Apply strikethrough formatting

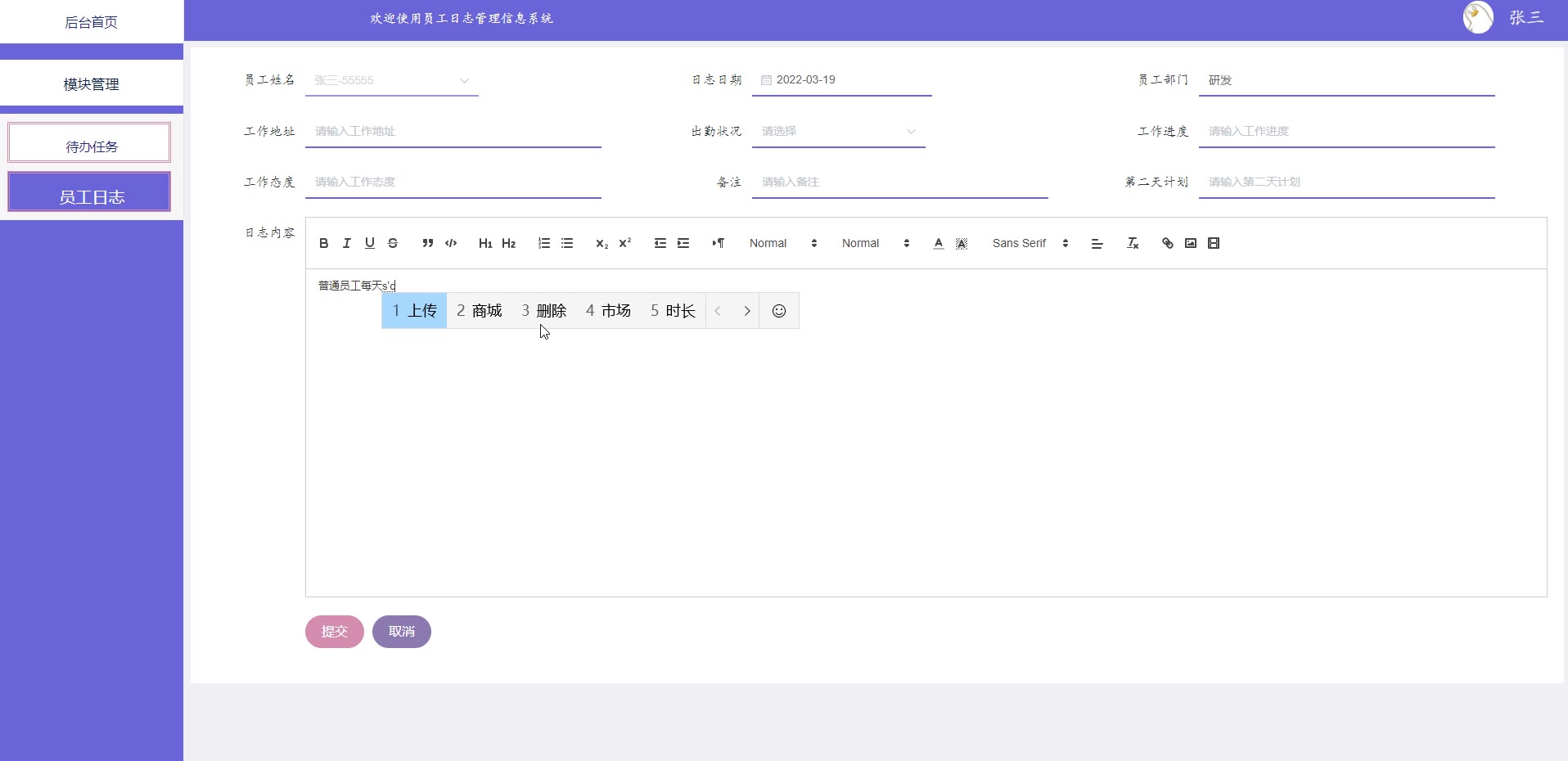tap(393, 243)
